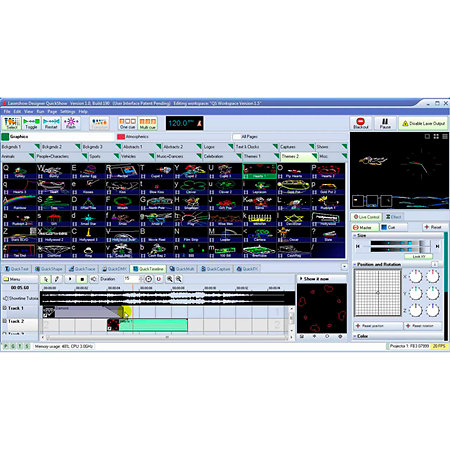Click the timeline Play button
Viewport: 450px width, 450px height.
[70, 279]
